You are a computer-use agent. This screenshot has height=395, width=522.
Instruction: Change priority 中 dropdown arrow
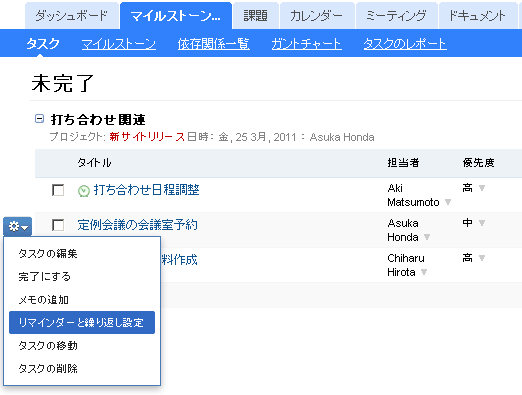(x=482, y=223)
